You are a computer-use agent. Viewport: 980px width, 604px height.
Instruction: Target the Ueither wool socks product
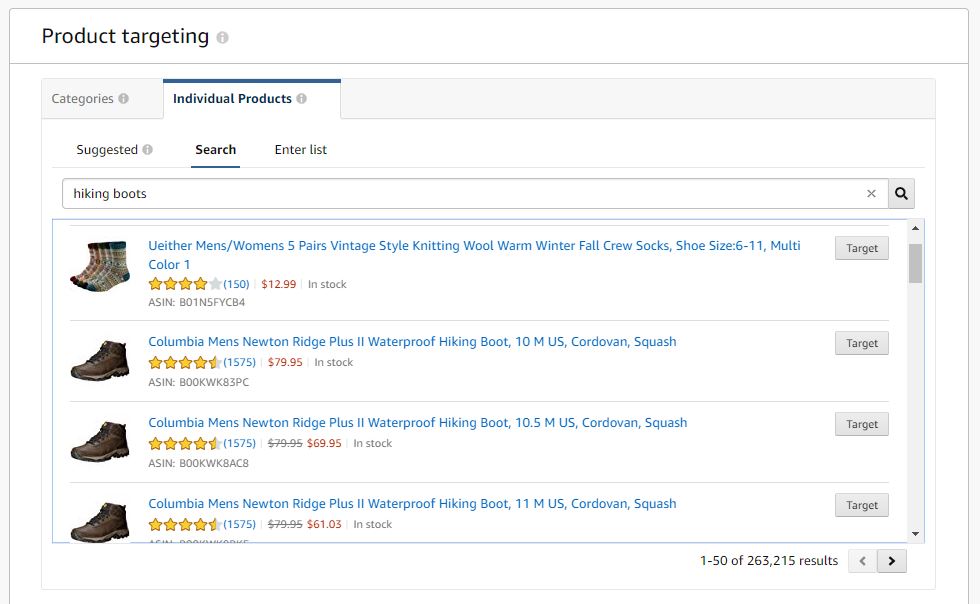[862, 248]
